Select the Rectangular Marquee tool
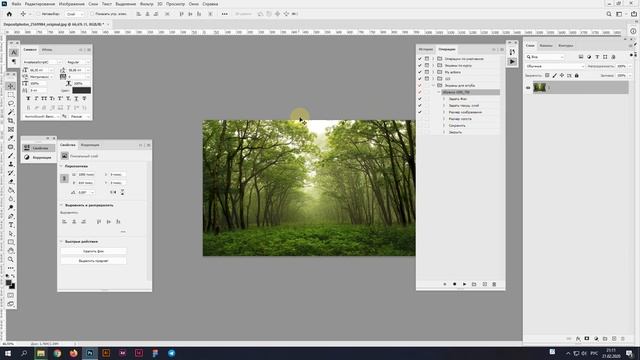The image size is (640, 360). click(x=11, y=95)
